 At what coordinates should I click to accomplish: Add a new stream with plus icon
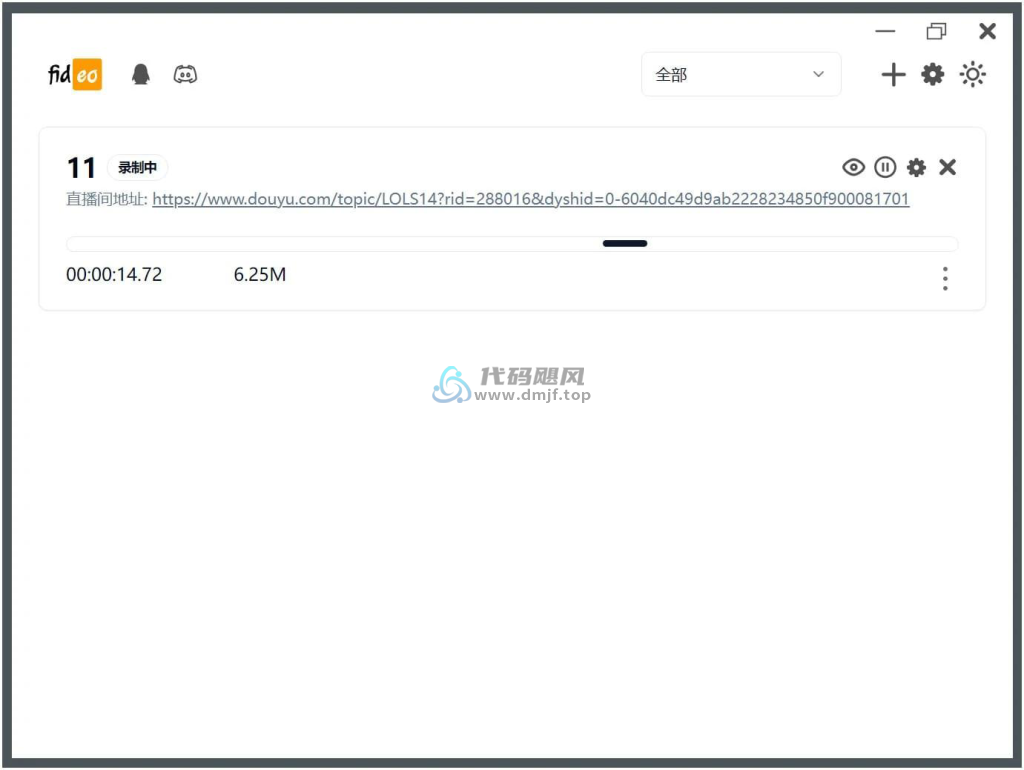pos(893,74)
